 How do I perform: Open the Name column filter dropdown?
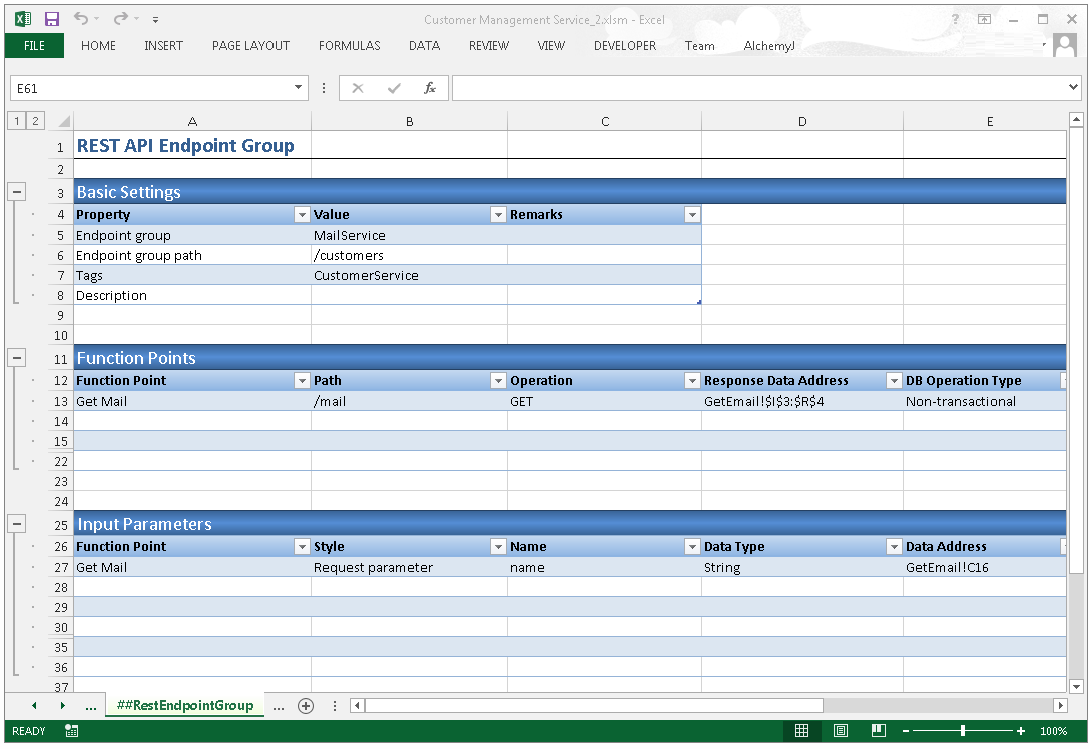pyautogui.click(x=692, y=547)
